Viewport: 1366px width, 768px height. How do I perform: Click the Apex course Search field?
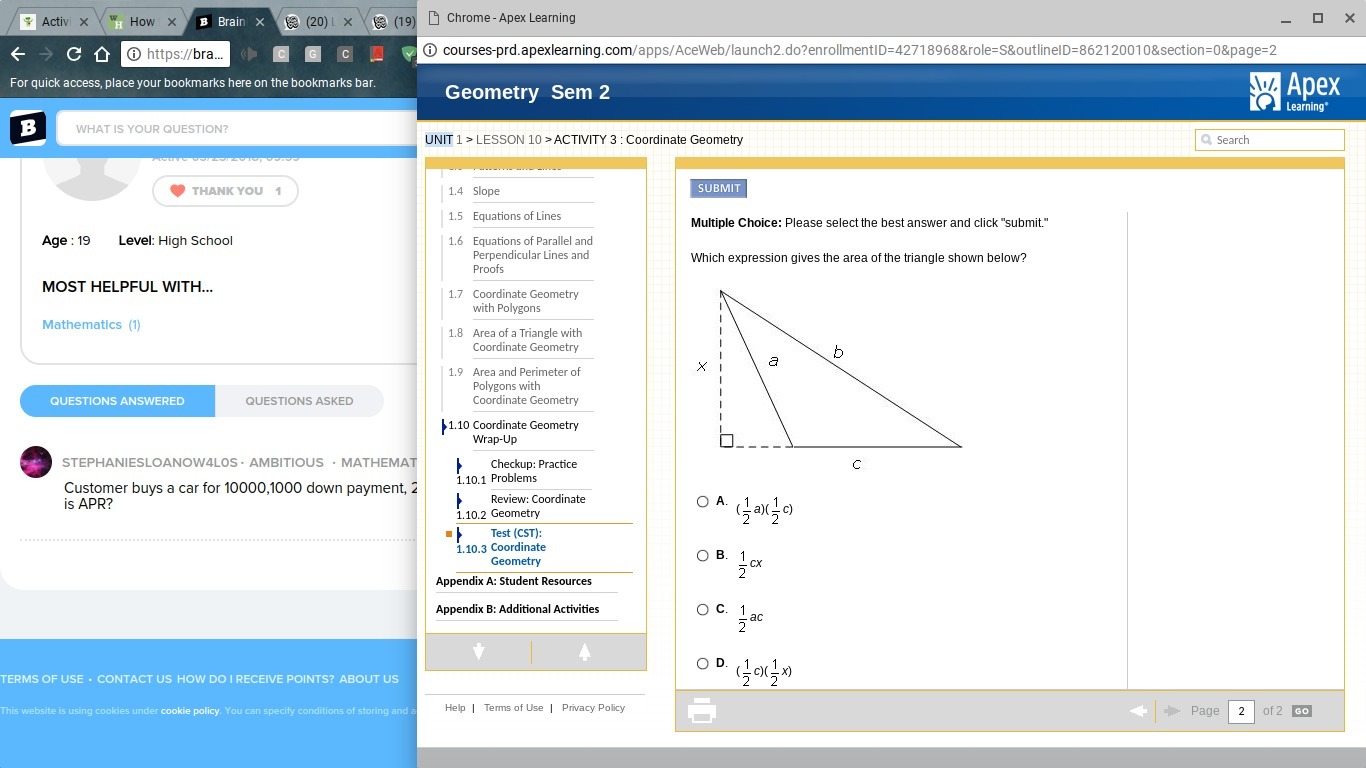[x=1270, y=140]
